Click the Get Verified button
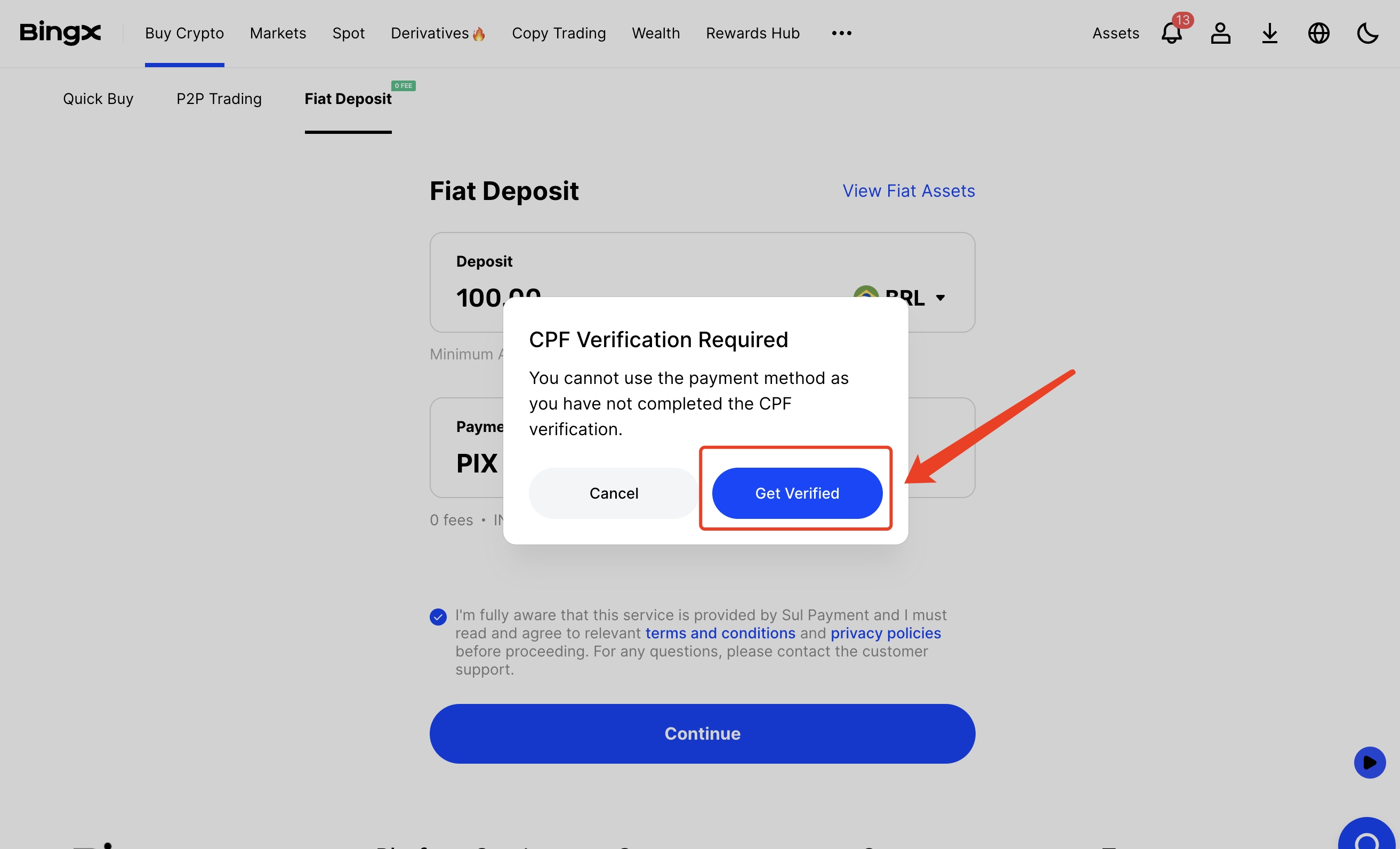This screenshot has width=1400, height=849. [796, 493]
